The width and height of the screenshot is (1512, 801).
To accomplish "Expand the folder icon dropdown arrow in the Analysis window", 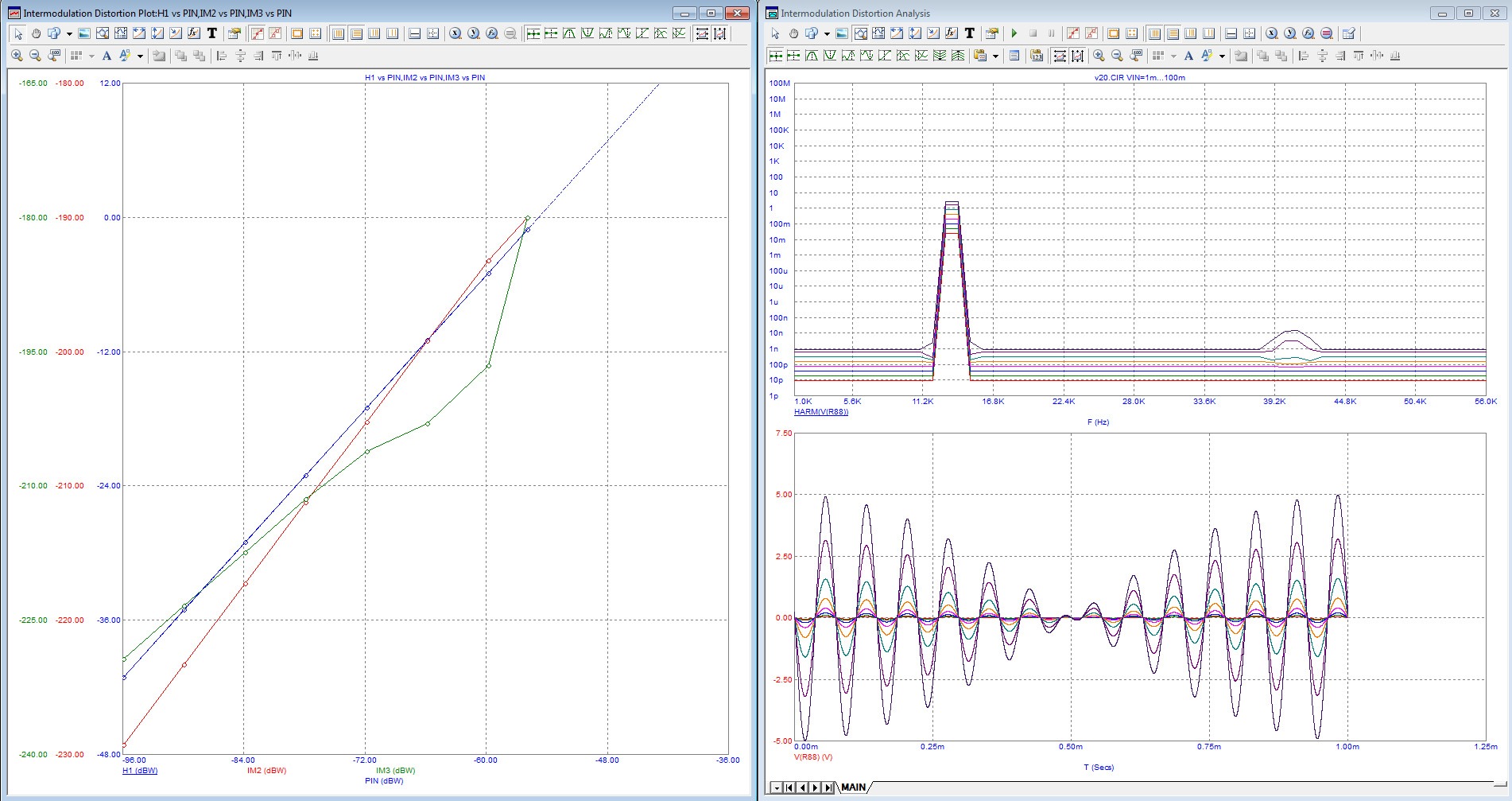I will pyautogui.click(x=995, y=56).
